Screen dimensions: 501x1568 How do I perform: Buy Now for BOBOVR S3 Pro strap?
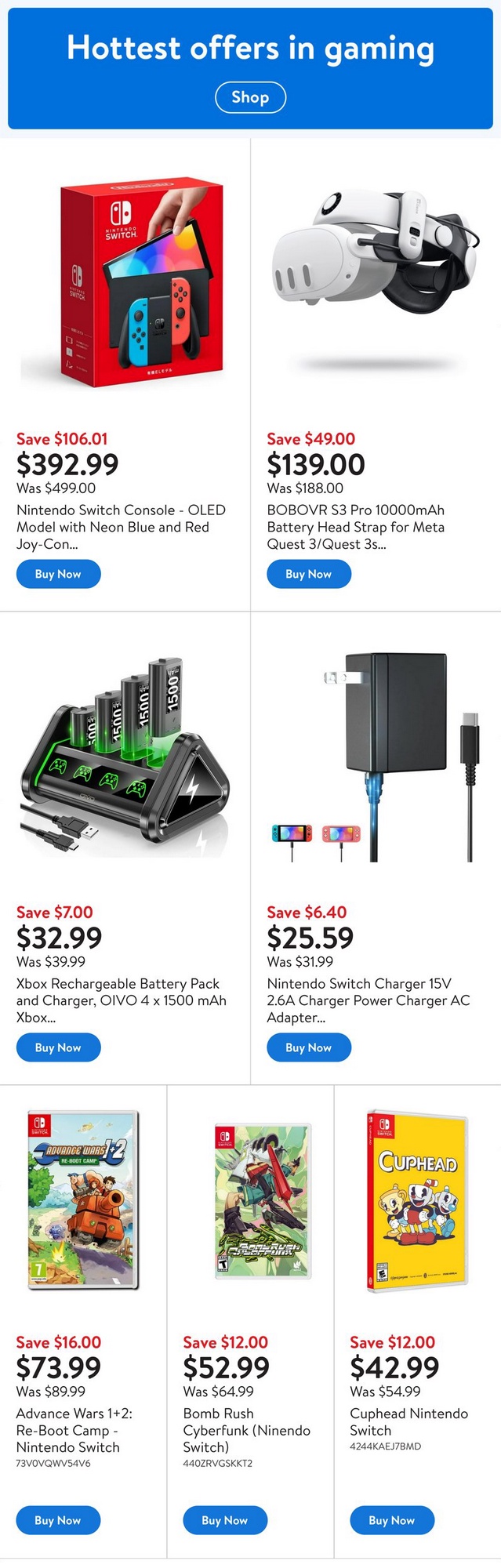308,574
